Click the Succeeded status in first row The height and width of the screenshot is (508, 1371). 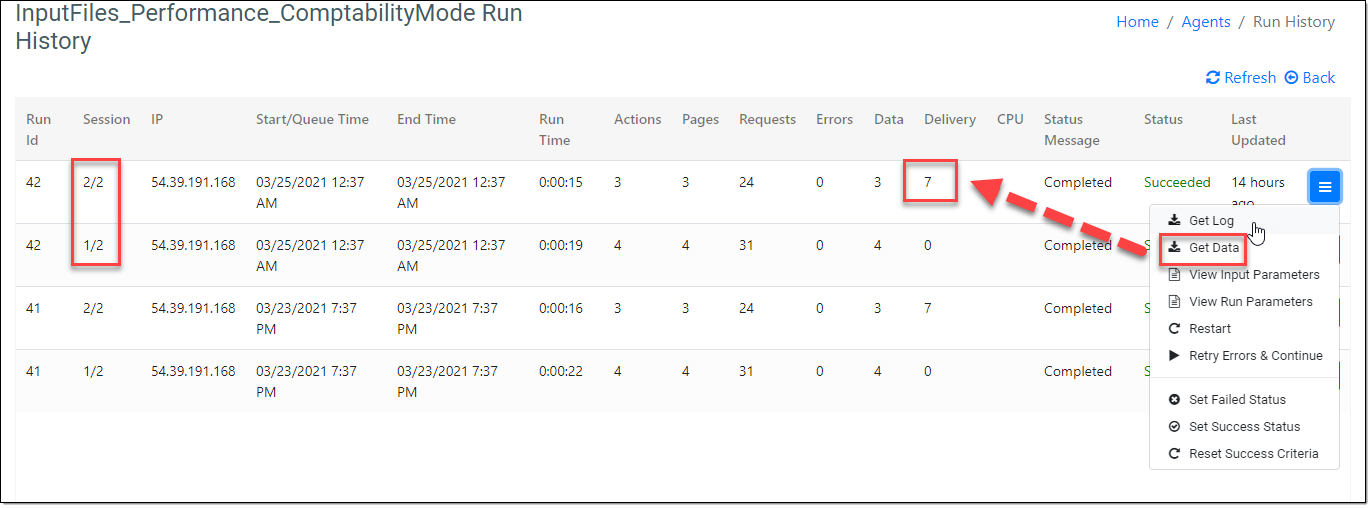1177,183
